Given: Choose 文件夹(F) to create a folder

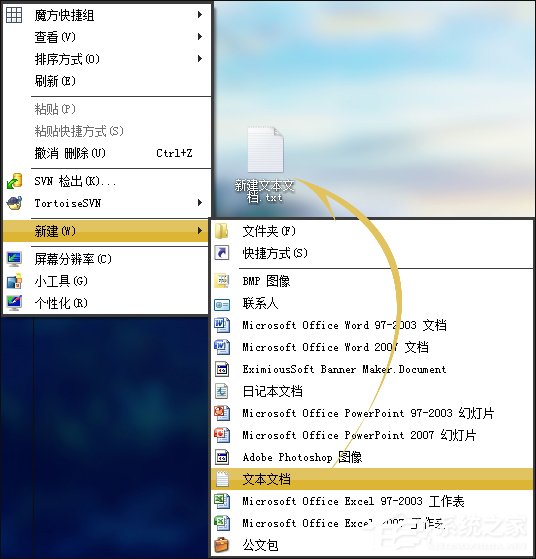Looking at the screenshot, I should [x=372, y=231].
